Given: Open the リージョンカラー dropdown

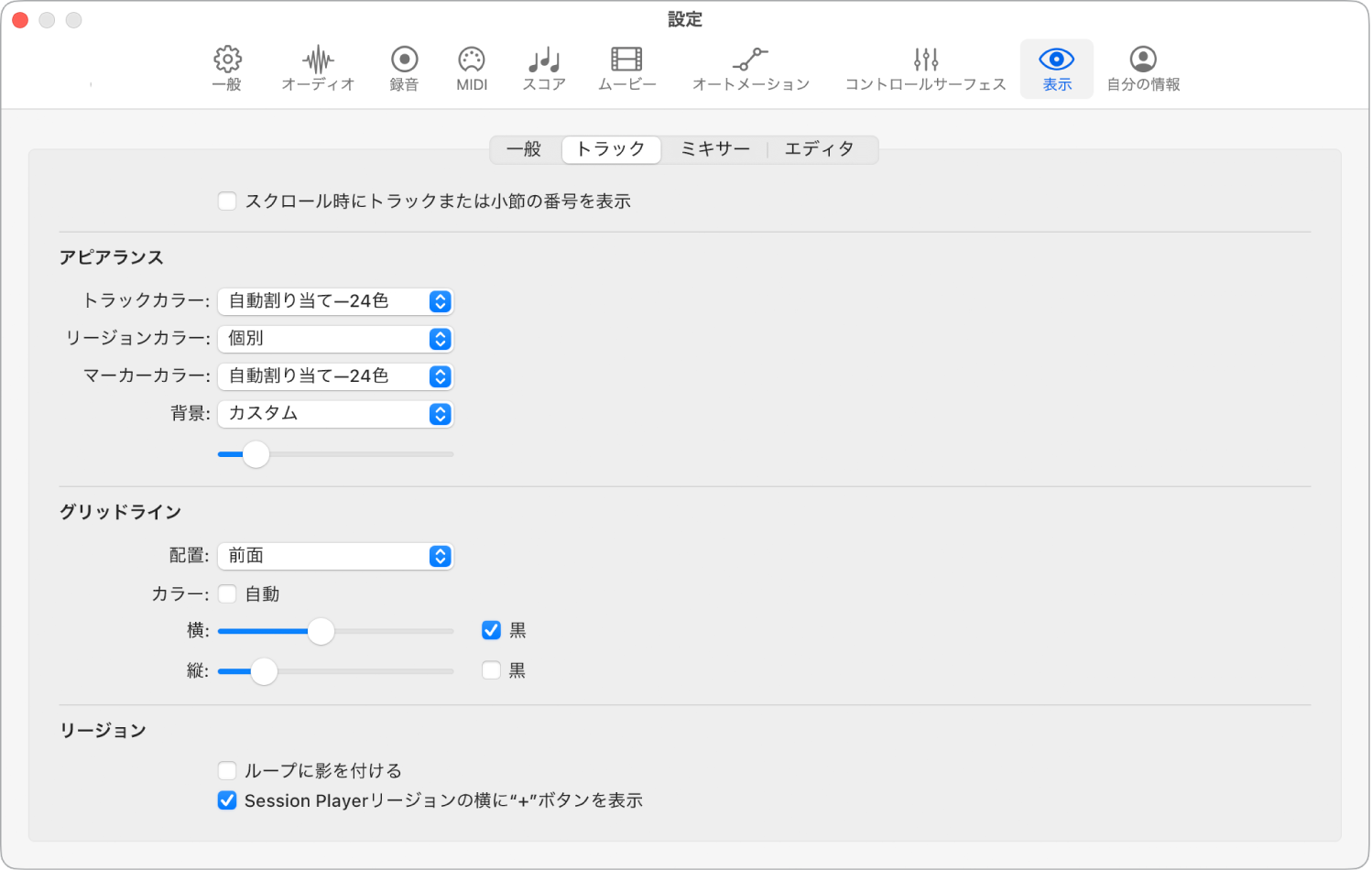Looking at the screenshot, I should [x=335, y=339].
